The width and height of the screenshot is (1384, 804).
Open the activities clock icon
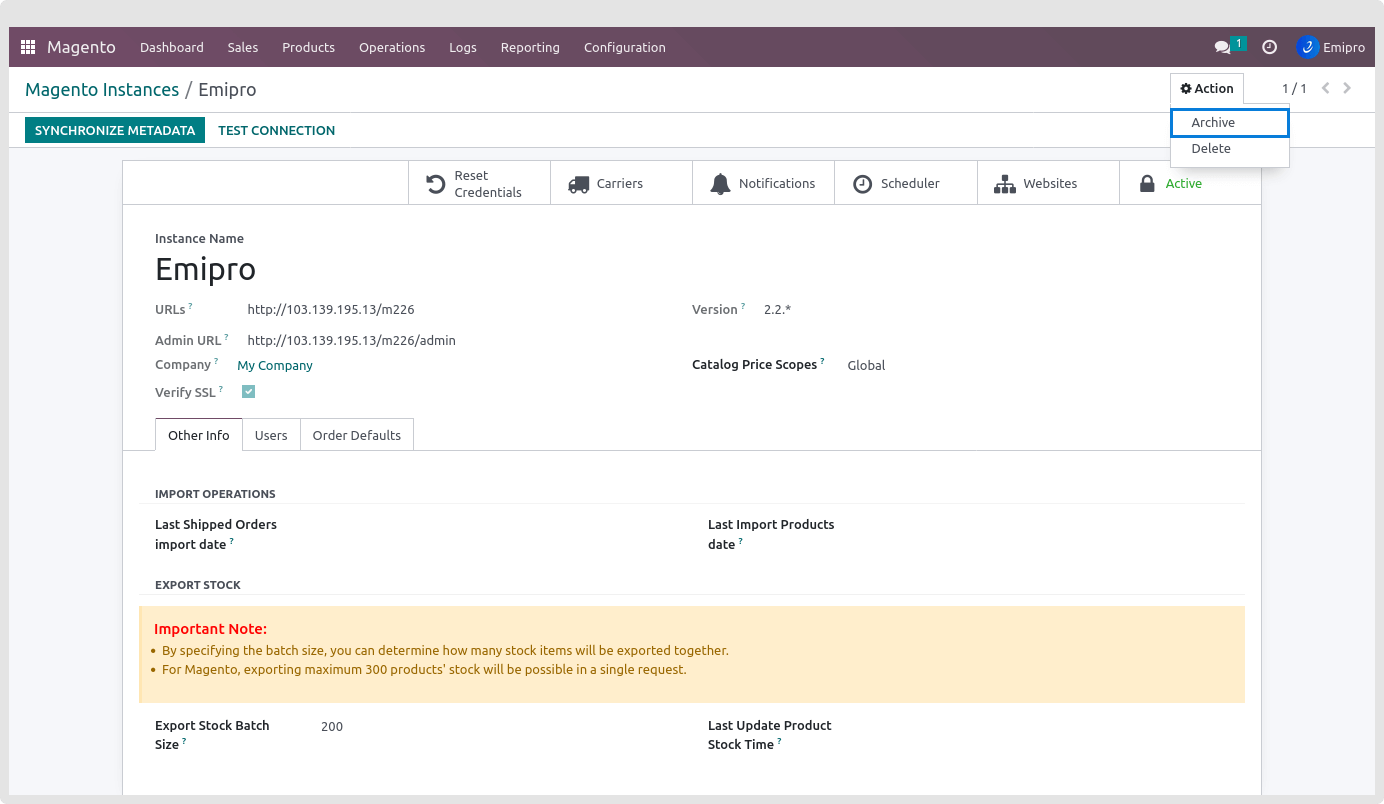click(x=1269, y=47)
